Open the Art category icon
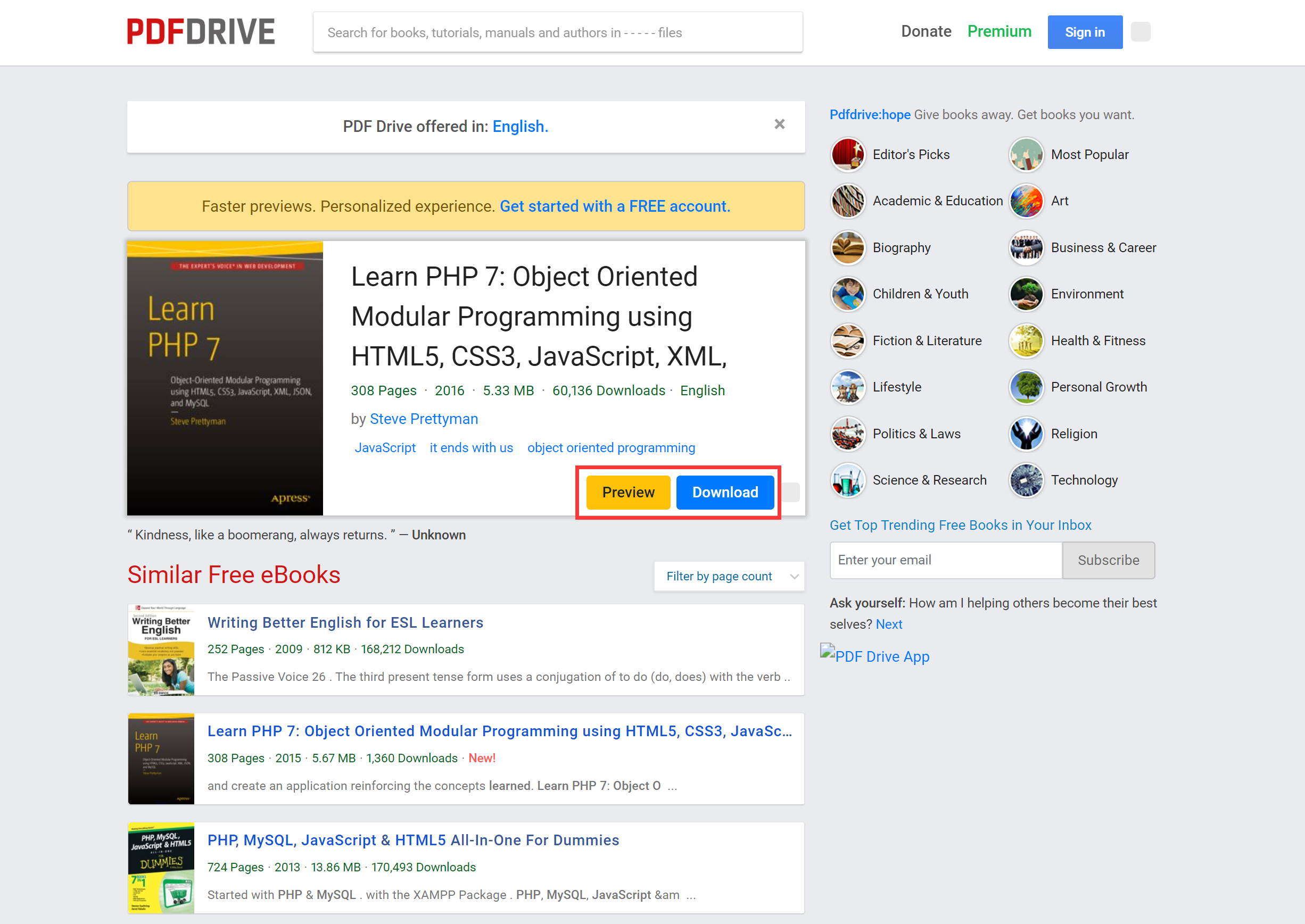The width and height of the screenshot is (1305, 924). [1026, 201]
